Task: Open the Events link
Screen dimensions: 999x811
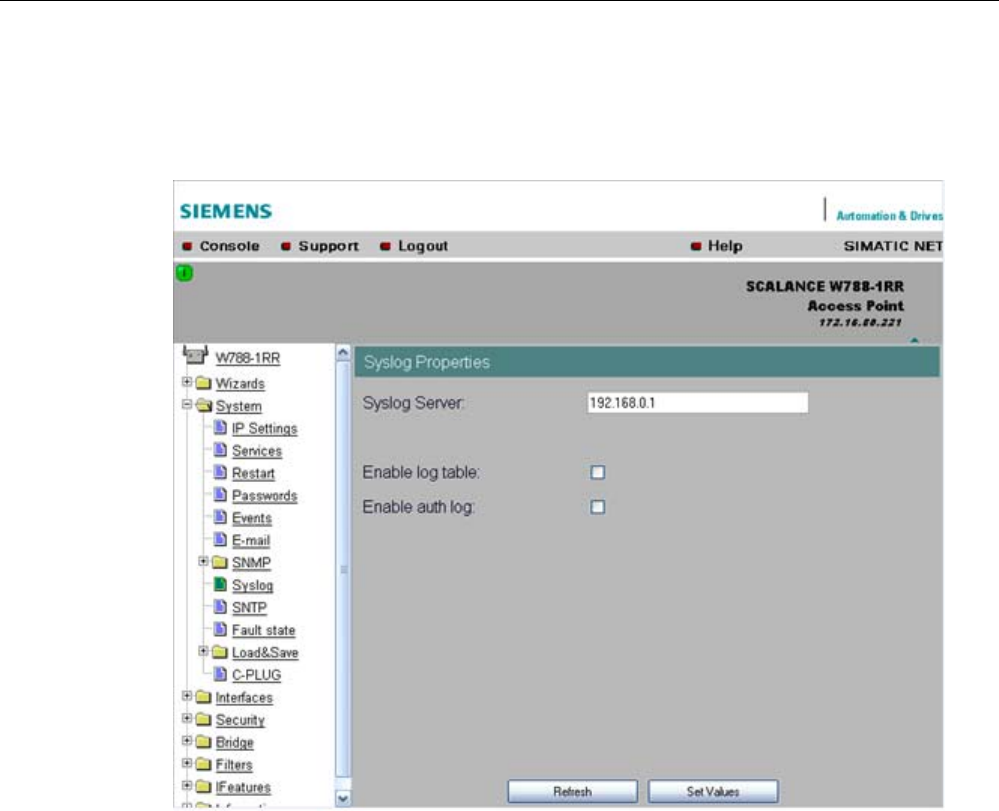Action: point(252,518)
